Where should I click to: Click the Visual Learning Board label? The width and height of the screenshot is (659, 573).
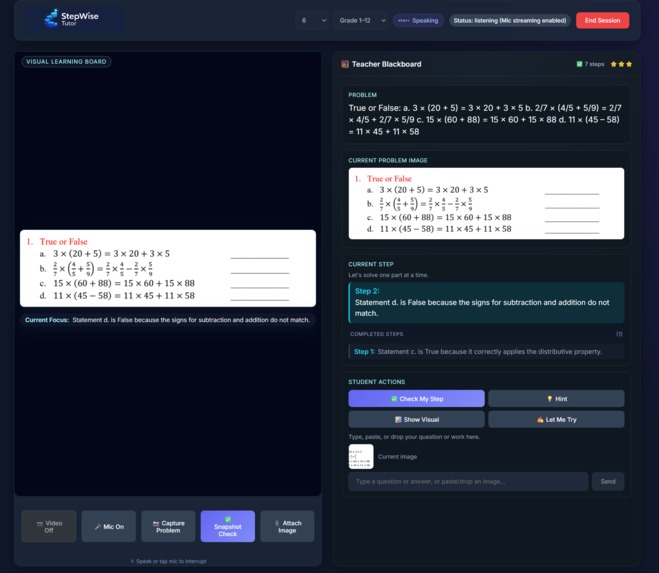66,62
